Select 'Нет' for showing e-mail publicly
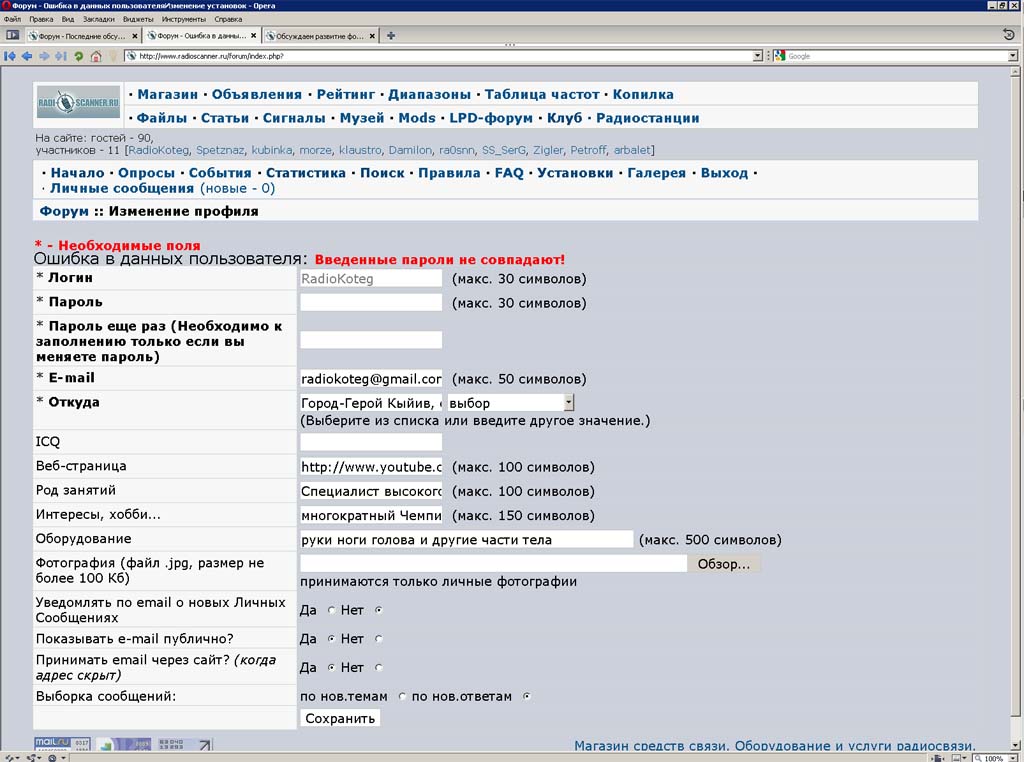Viewport: 1024px width, 762px height. pyautogui.click(x=379, y=639)
